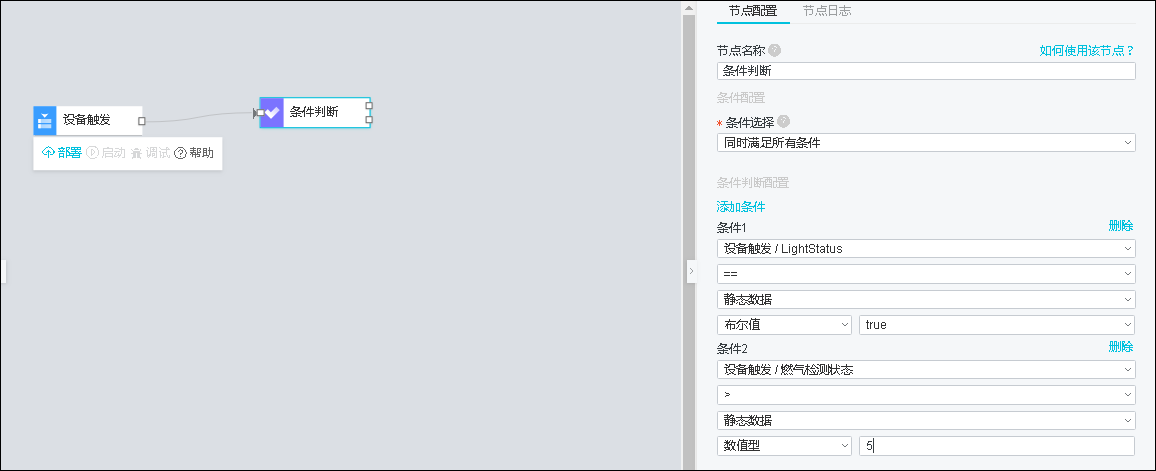Switch to 节点配置 tab

[x=753, y=11]
